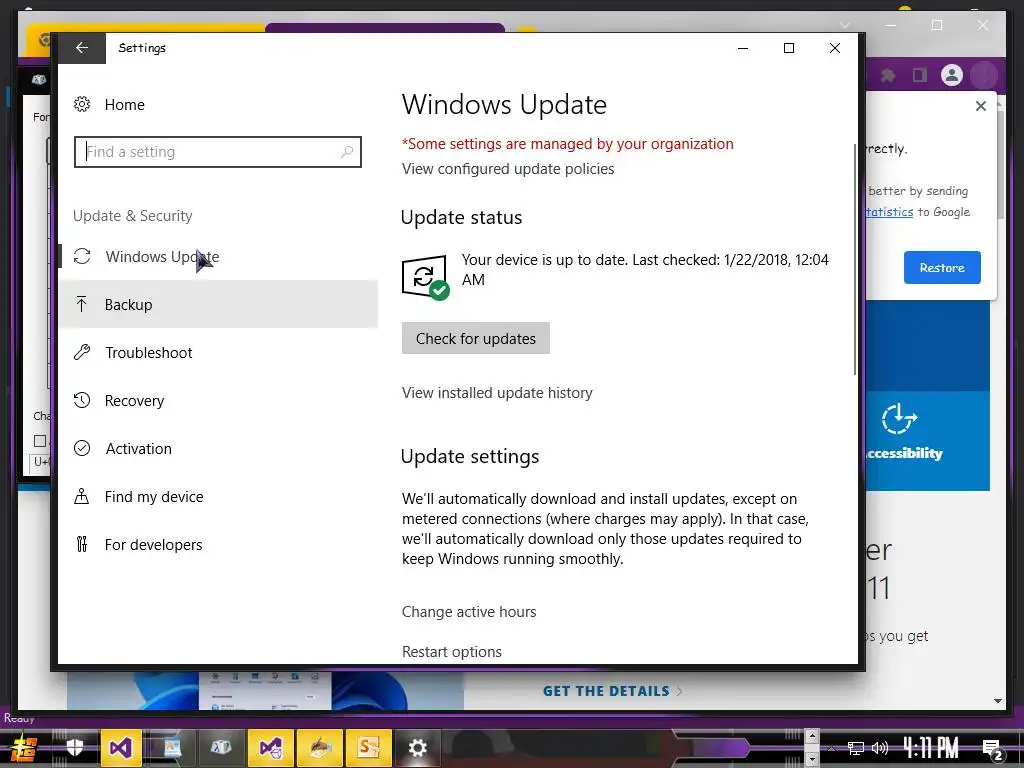
Task: Click browser side panel icon
Action: pyautogui.click(x=920, y=75)
